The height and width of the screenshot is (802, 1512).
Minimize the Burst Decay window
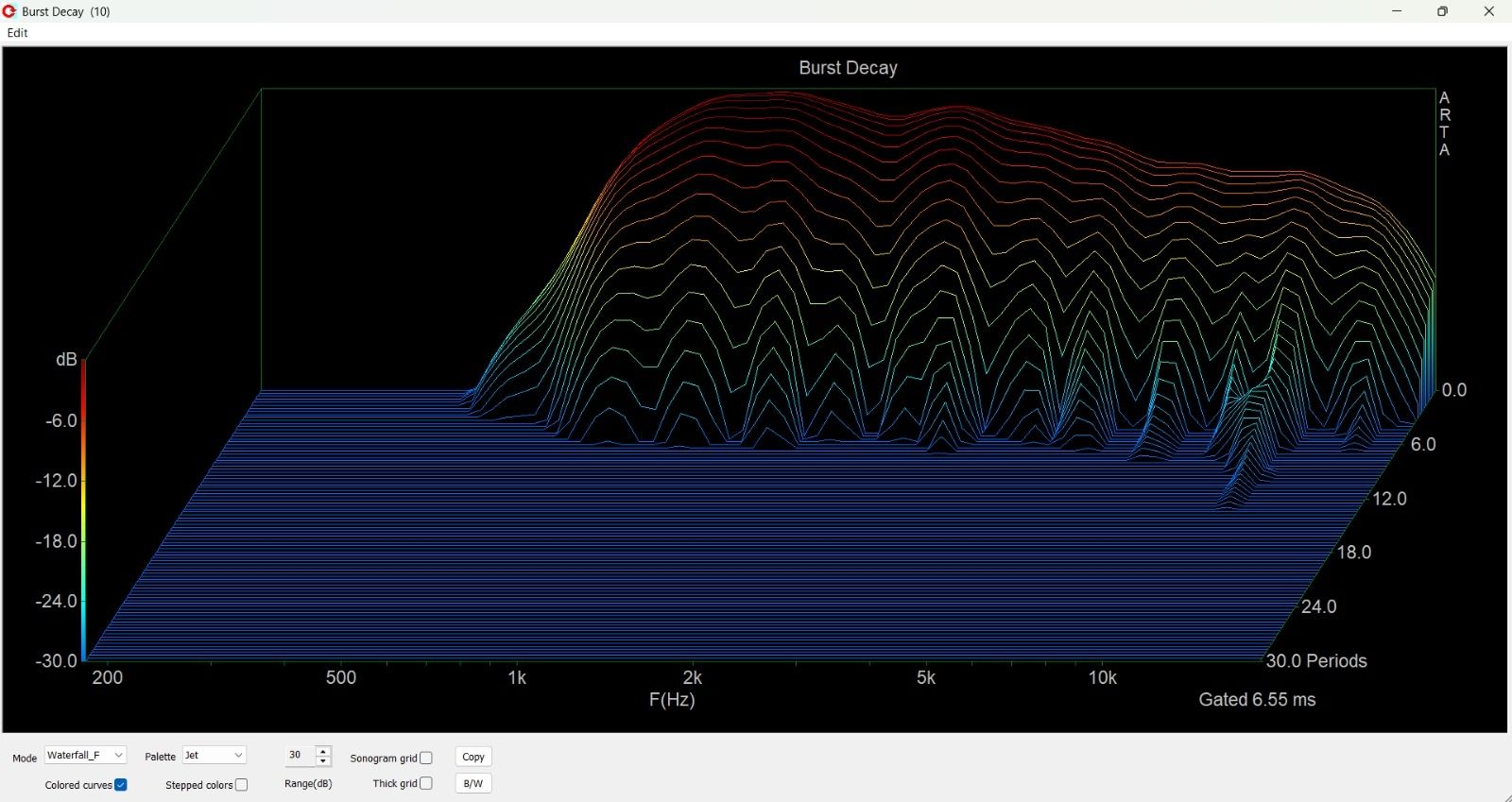[x=1397, y=11]
